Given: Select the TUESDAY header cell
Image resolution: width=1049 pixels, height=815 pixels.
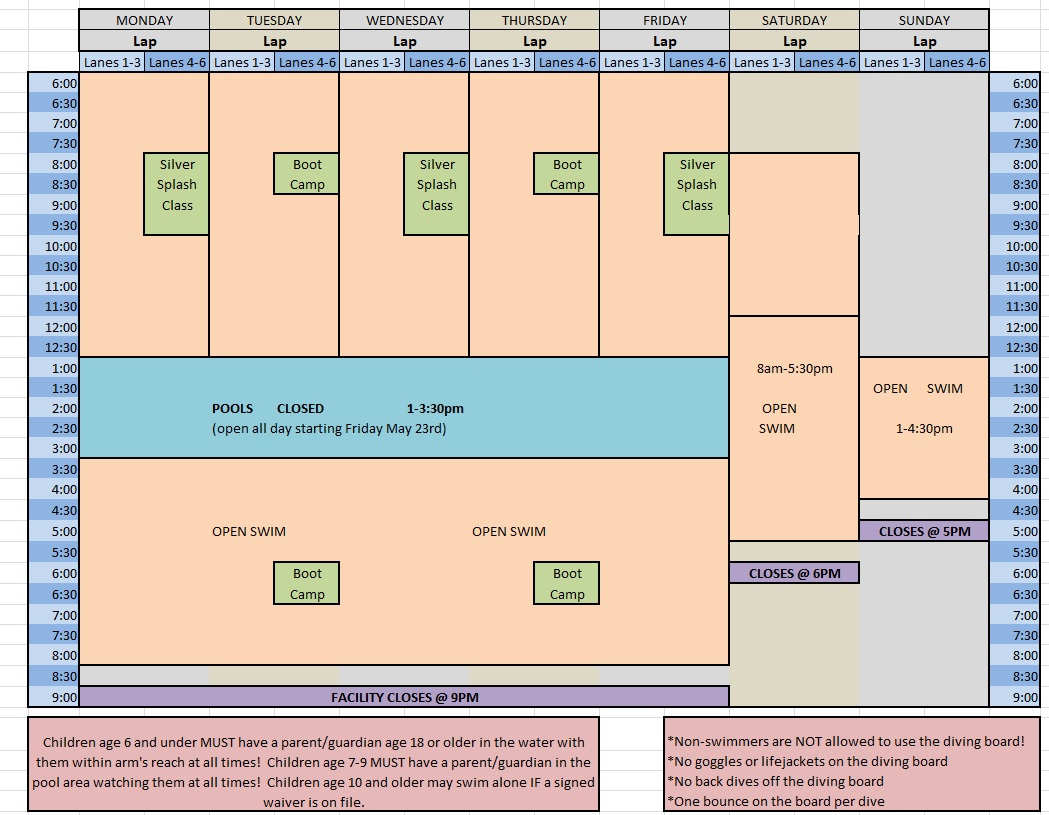Looking at the screenshot, I should click(x=274, y=20).
